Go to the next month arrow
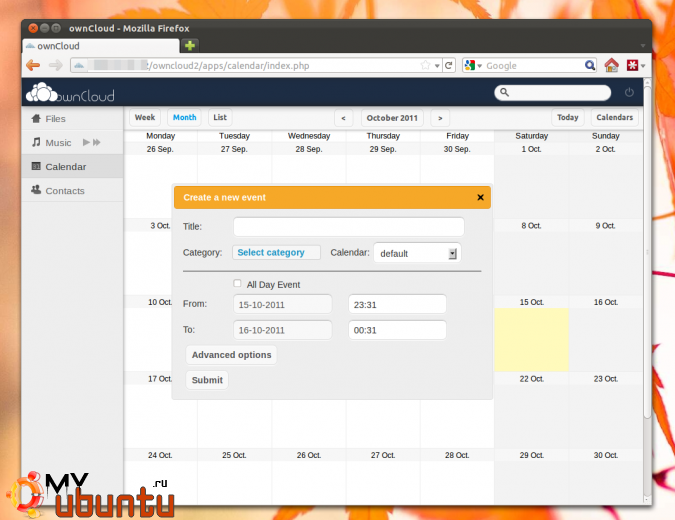The height and width of the screenshot is (520, 675). pos(440,118)
